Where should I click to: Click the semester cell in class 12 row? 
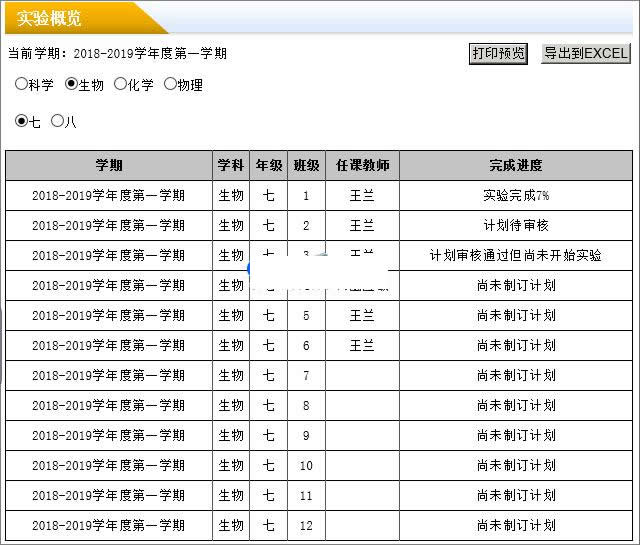[109, 525]
